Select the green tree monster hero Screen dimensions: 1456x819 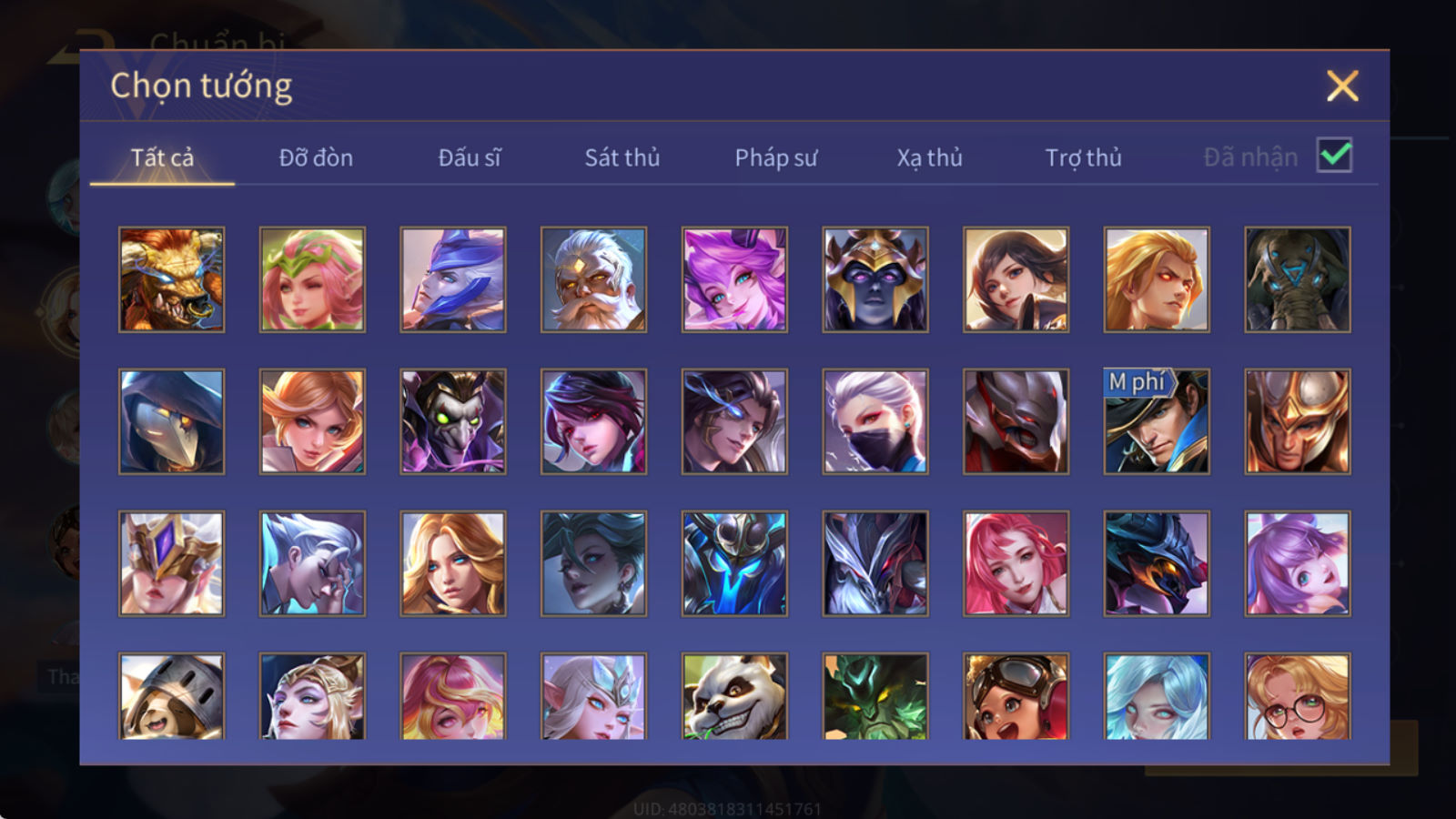tap(875, 696)
